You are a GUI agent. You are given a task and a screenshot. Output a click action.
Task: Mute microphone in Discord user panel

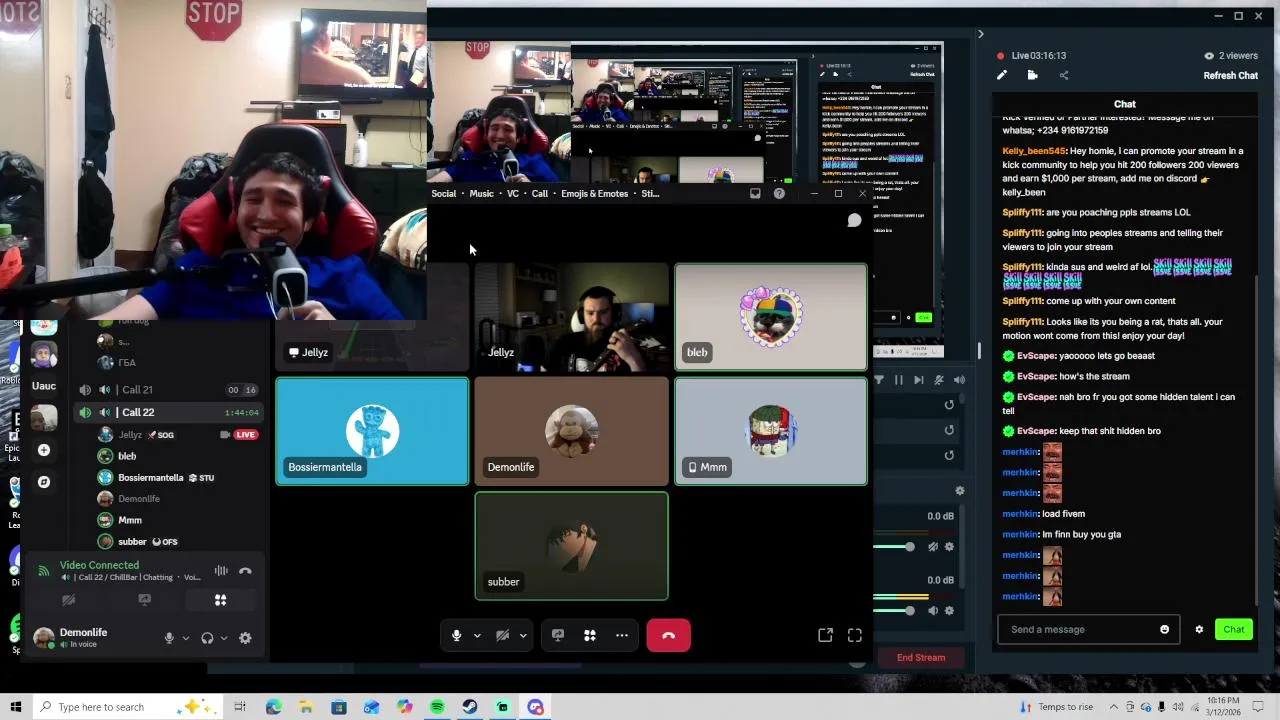tap(169, 638)
